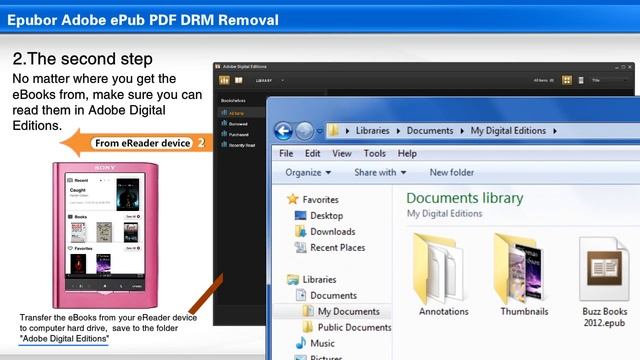Click the Recent Places icon
The height and width of the screenshot is (360, 640).
(300, 247)
